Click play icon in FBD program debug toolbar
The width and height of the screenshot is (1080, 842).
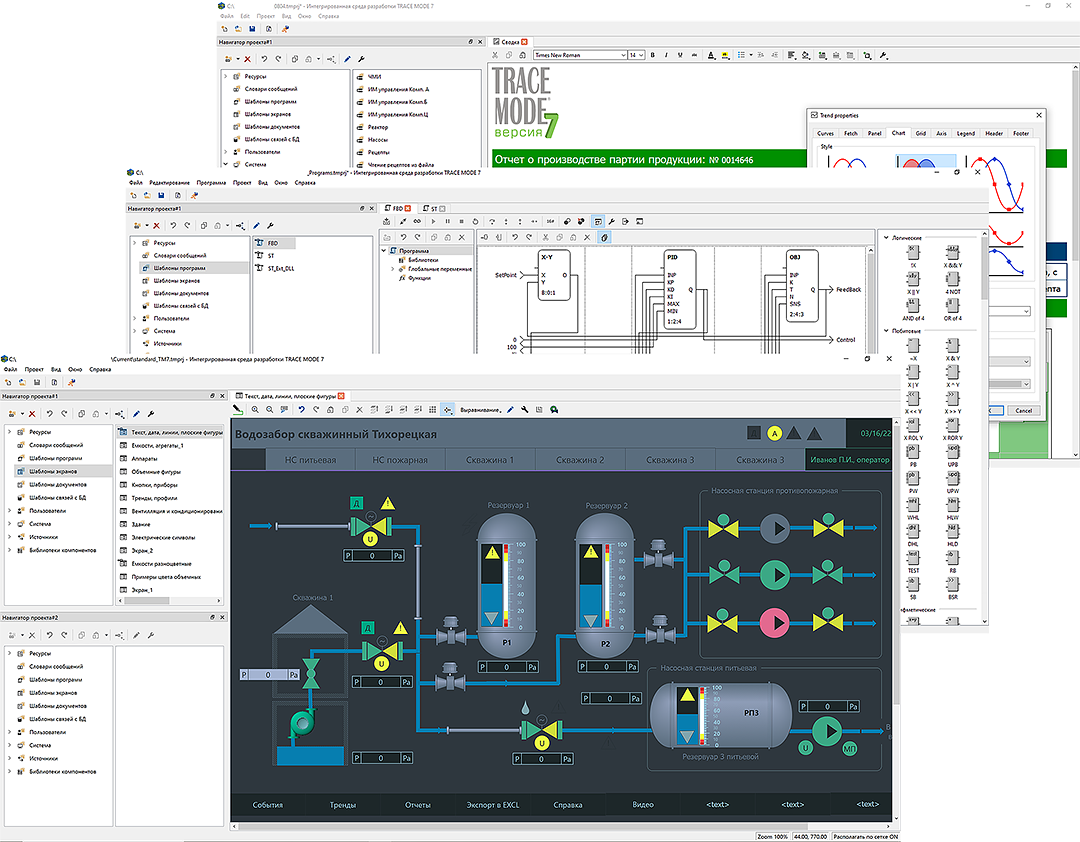coord(433,221)
